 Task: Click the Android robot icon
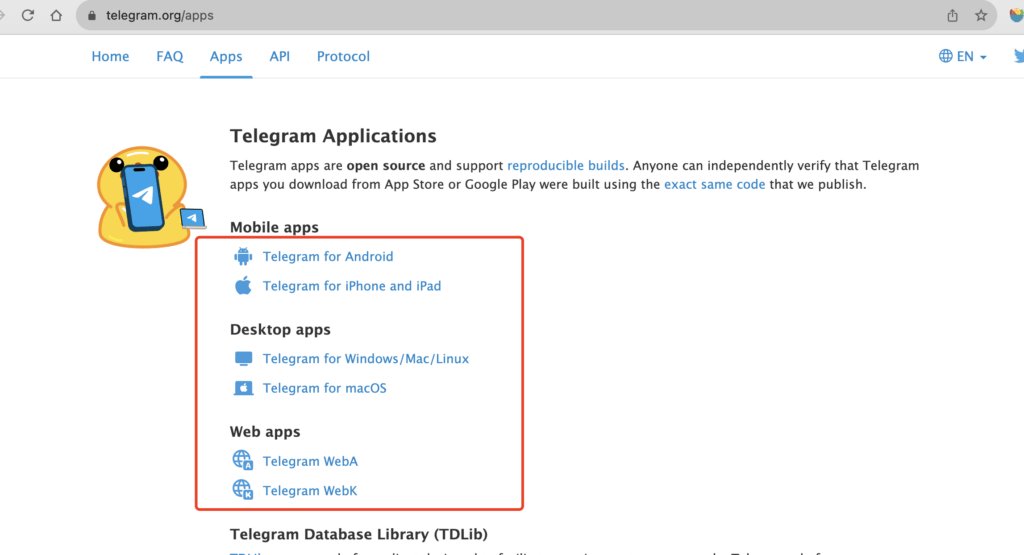(x=243, y=256)
